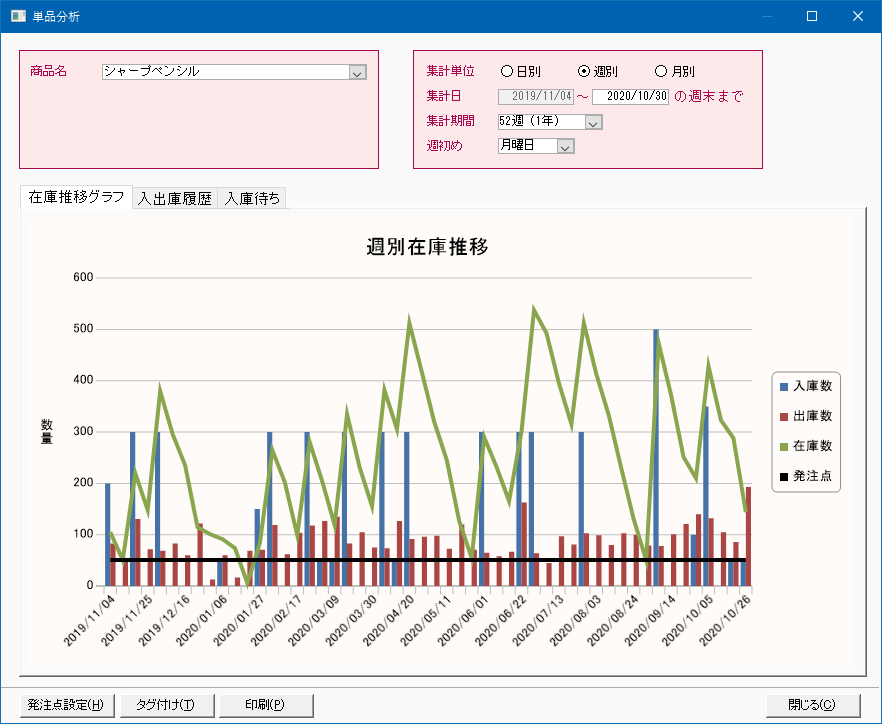Viewport: 882px width, 724px height.
Task: Select the 在庫推移グラフ tab
Action: click(x=77, y=197)
